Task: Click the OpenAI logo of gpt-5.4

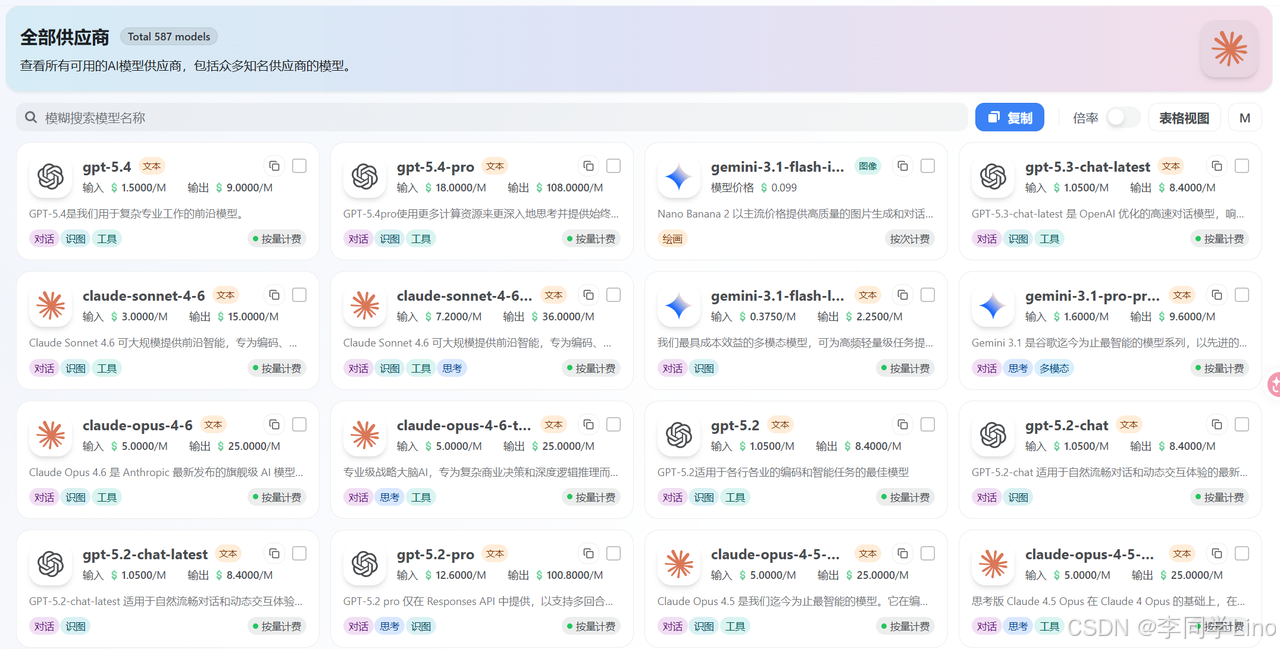Action: pyautogui.click(x=50, y=177)
